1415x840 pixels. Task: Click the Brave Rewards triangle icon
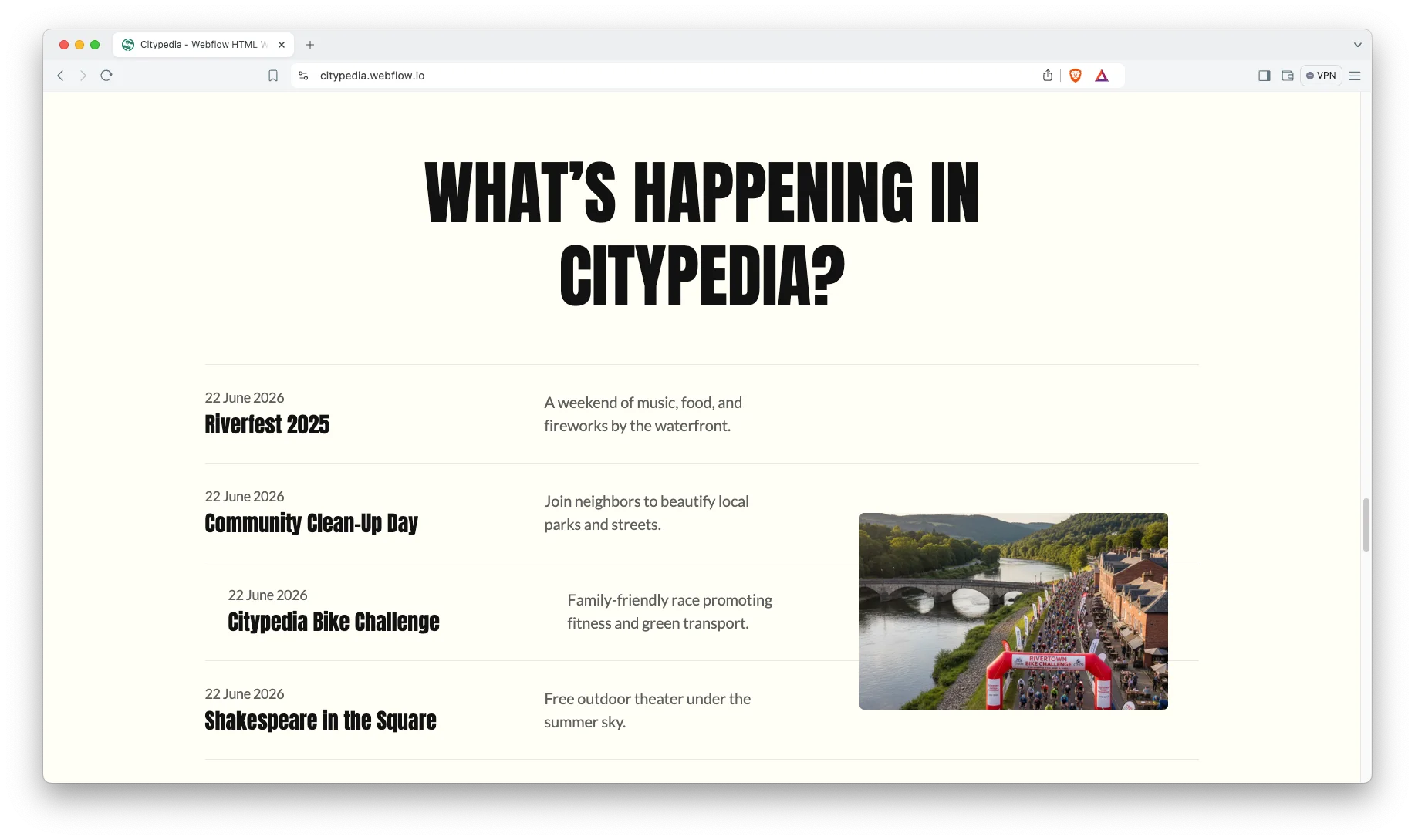click(1102, 76)
